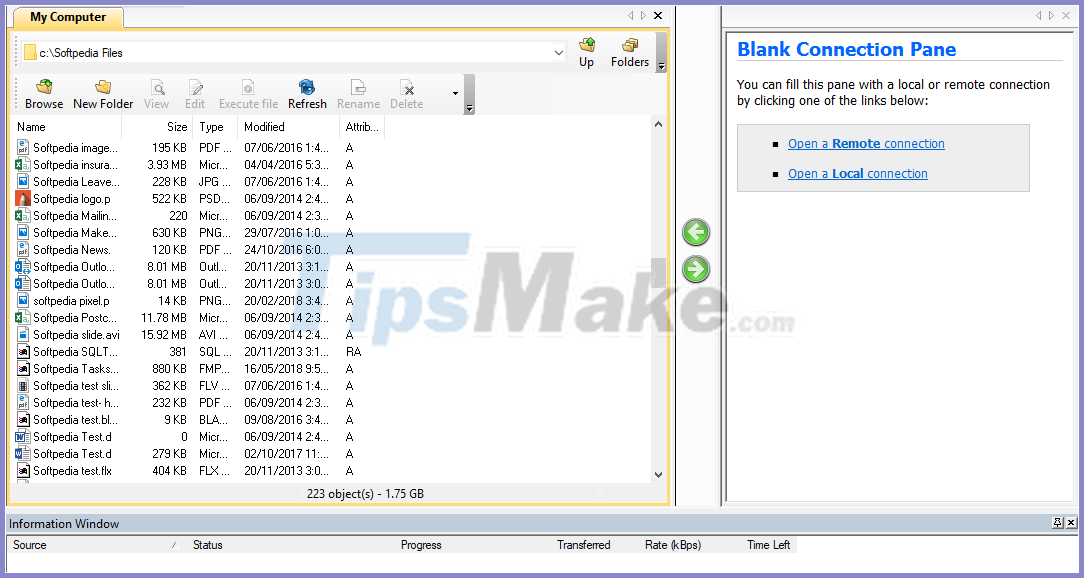Click the green right transfer arrow
Screen dimensions: 1084x578
695,268
